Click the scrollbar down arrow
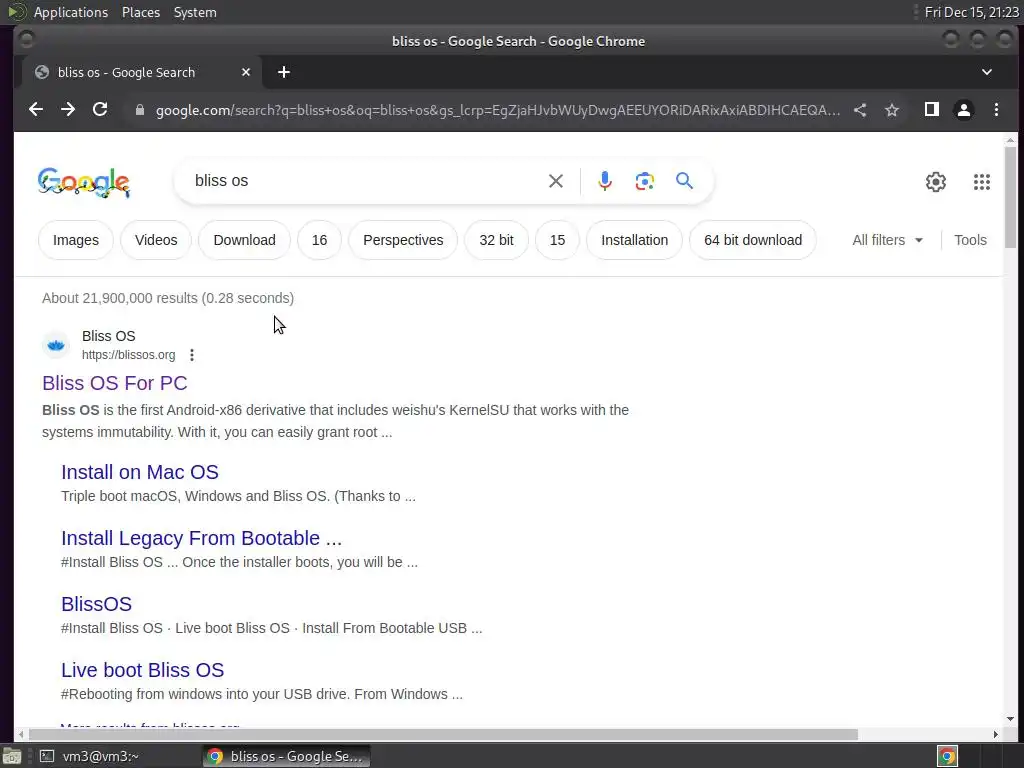 (1010, 719)
